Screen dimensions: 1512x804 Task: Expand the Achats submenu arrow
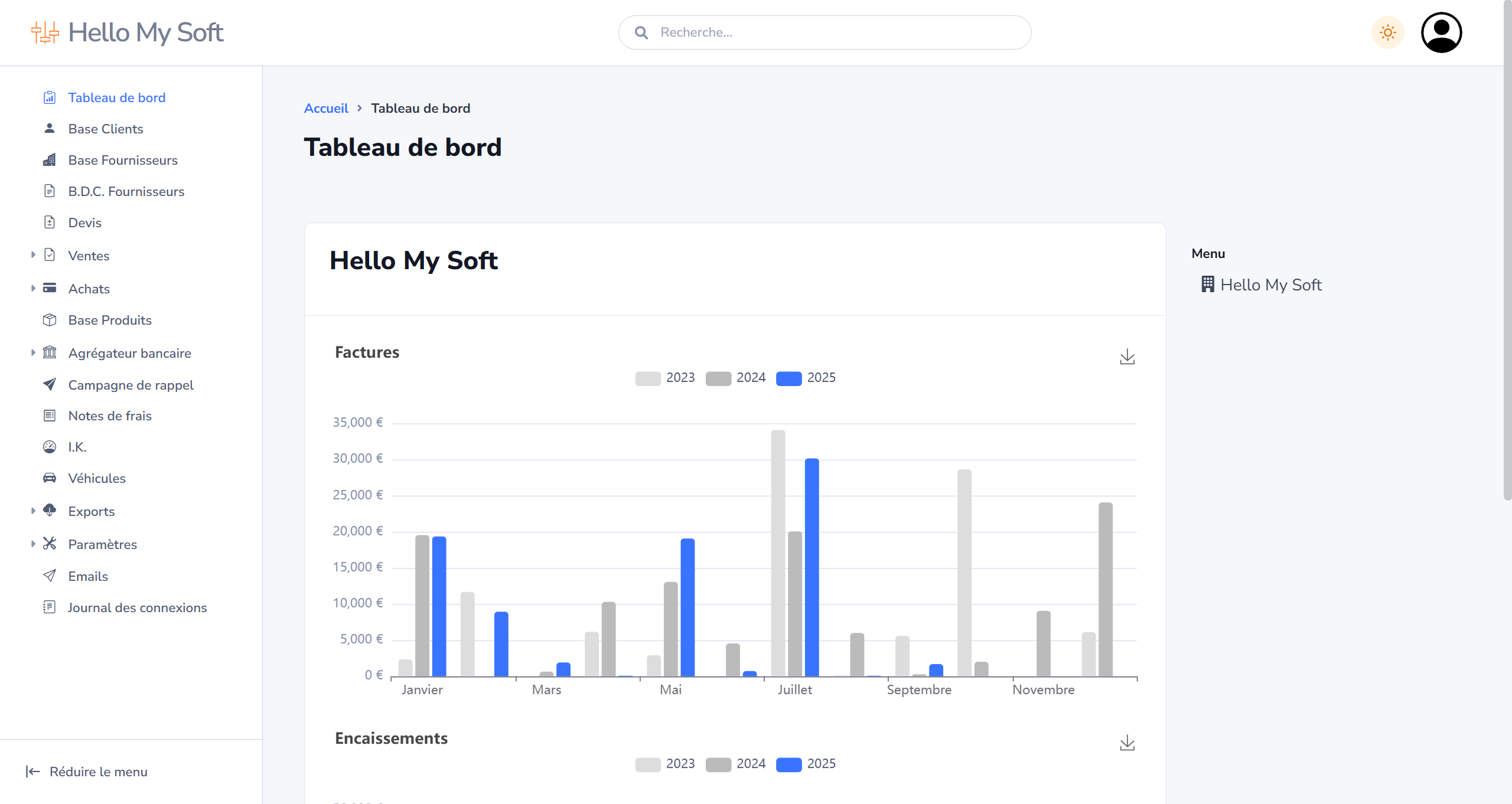[33, 288]
